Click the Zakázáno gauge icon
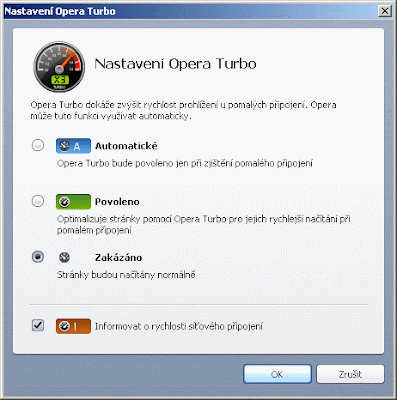This screenshot has height=400, width=397. point(64,257)
